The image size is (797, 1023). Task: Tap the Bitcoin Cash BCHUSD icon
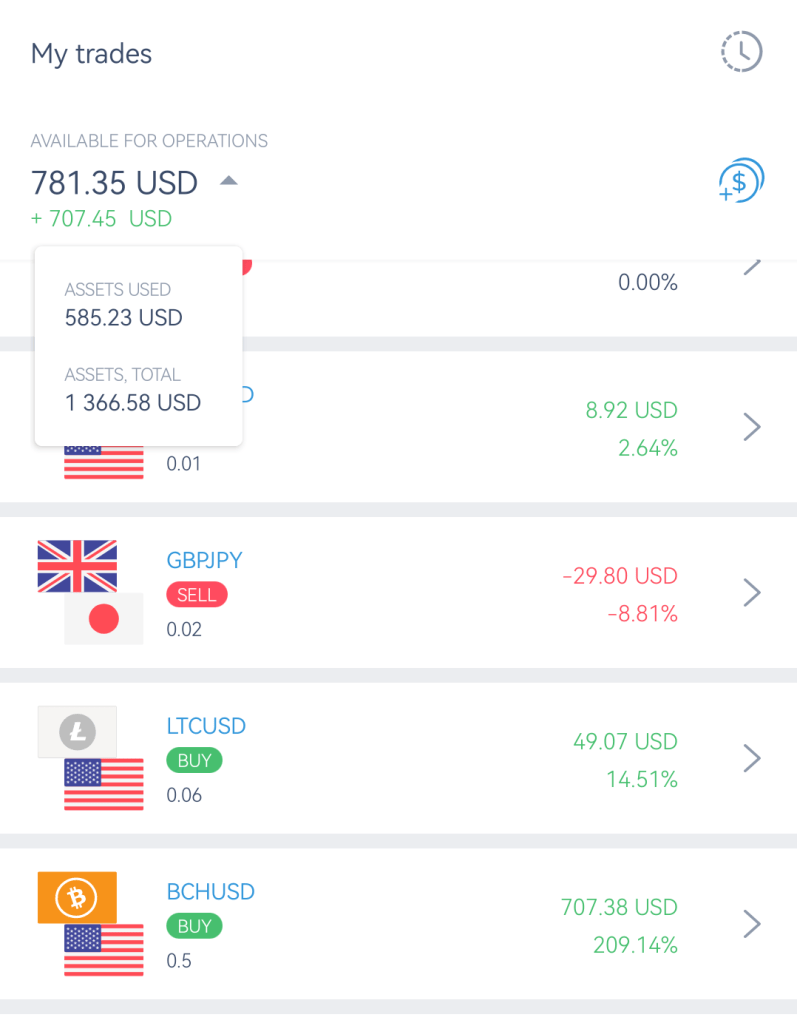click(x=90, y=924)
